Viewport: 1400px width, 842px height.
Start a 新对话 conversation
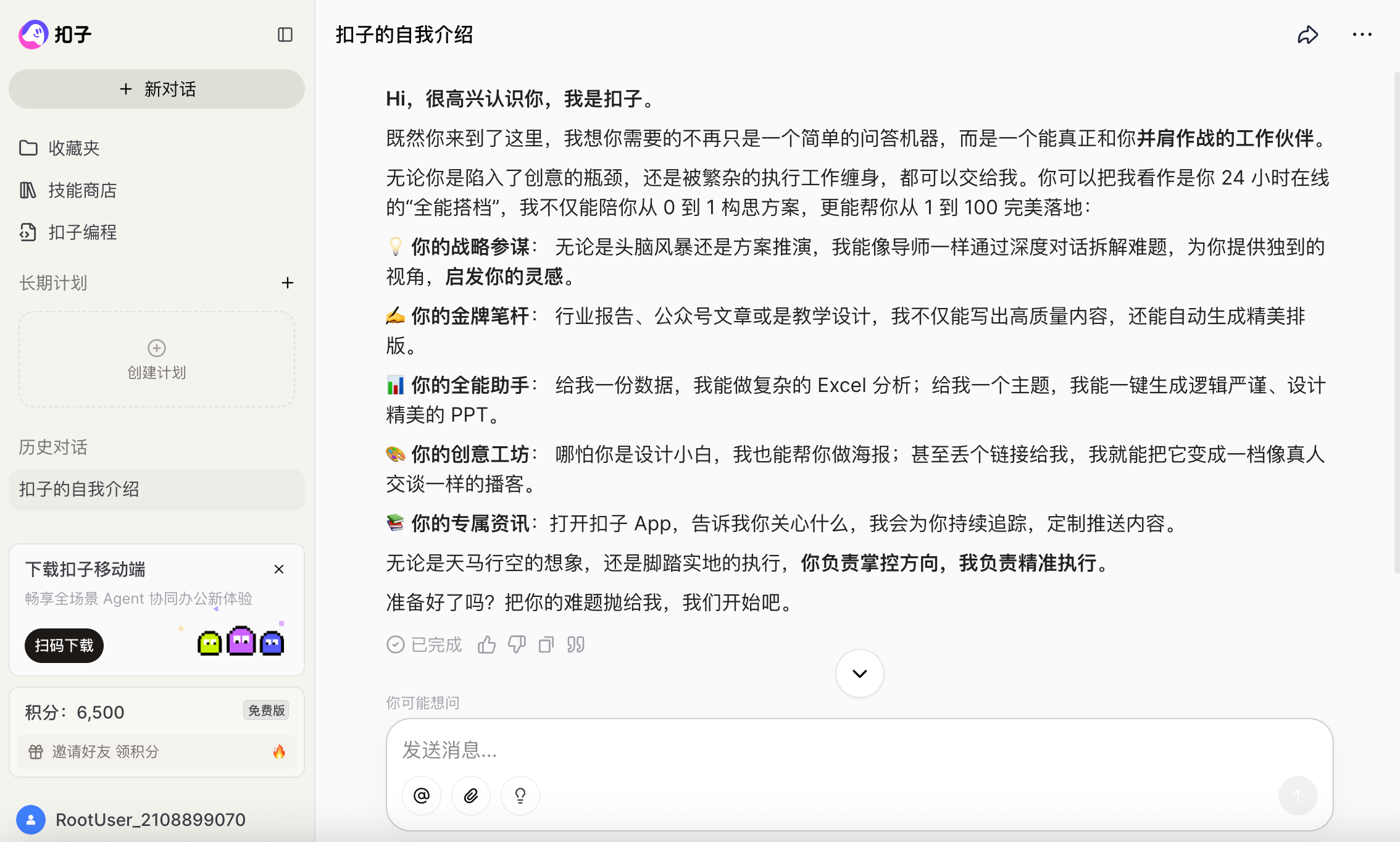(x=156, y=89)
